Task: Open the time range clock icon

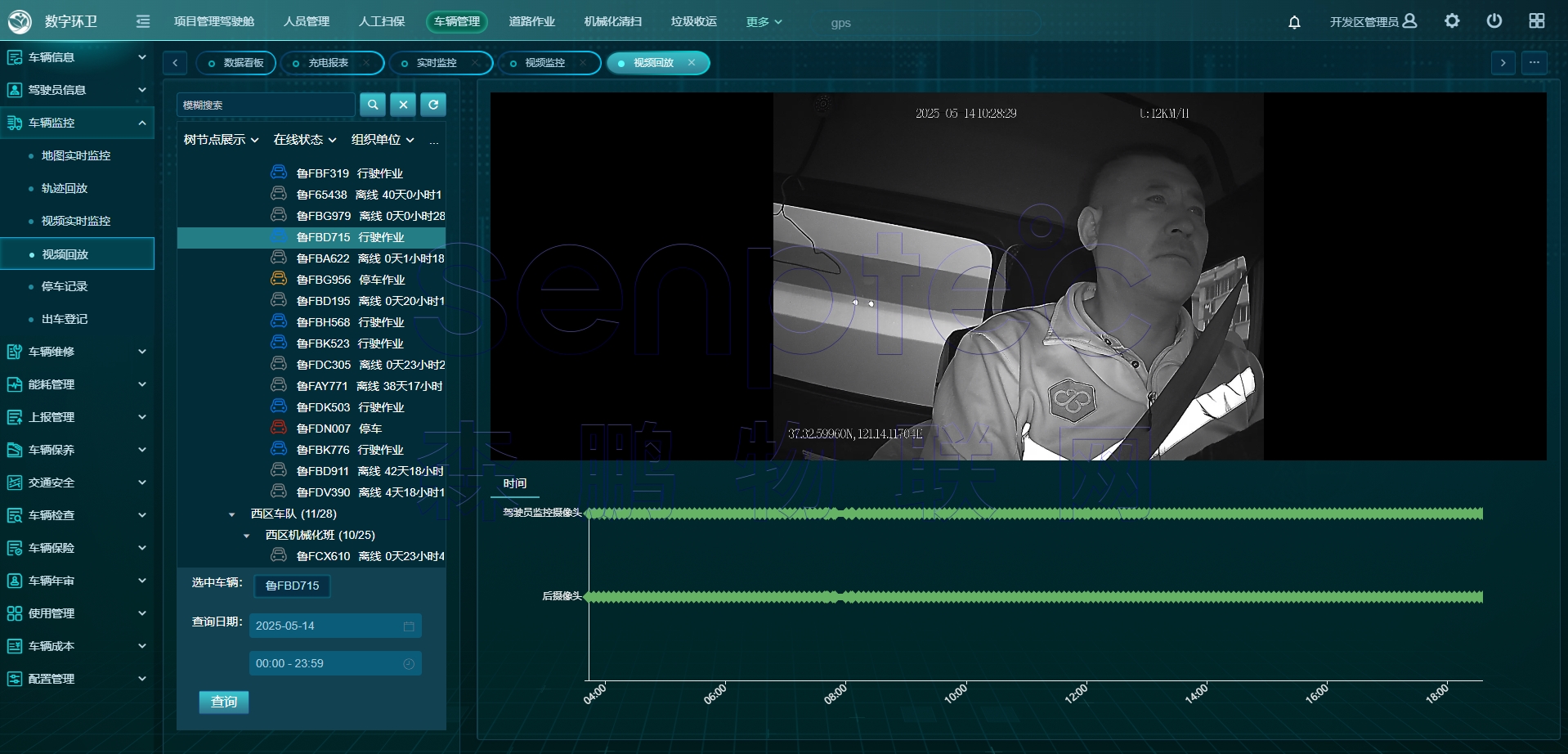Action: [x=409, y=664]
